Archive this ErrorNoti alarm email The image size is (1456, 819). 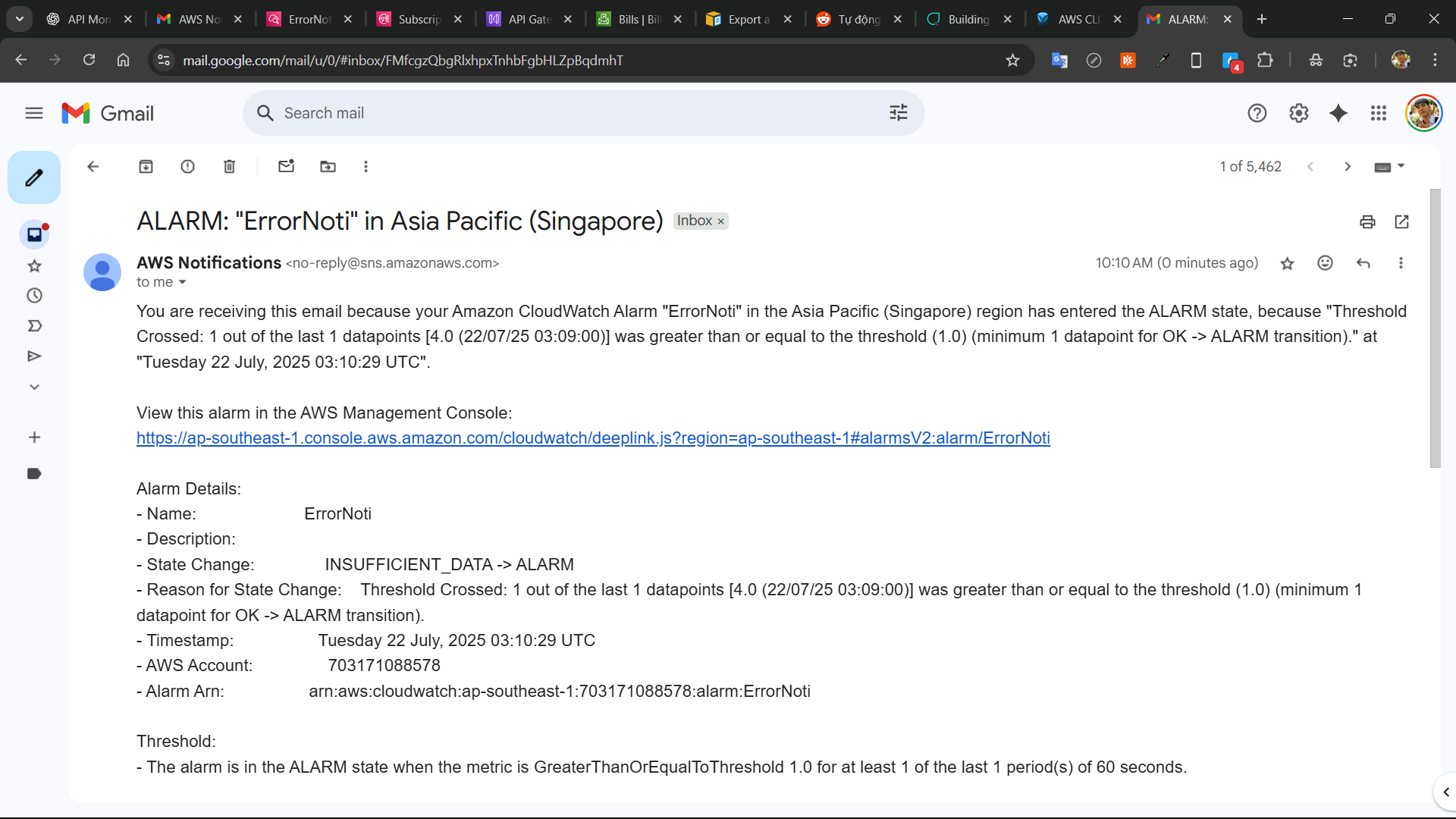tap(146, 167)
